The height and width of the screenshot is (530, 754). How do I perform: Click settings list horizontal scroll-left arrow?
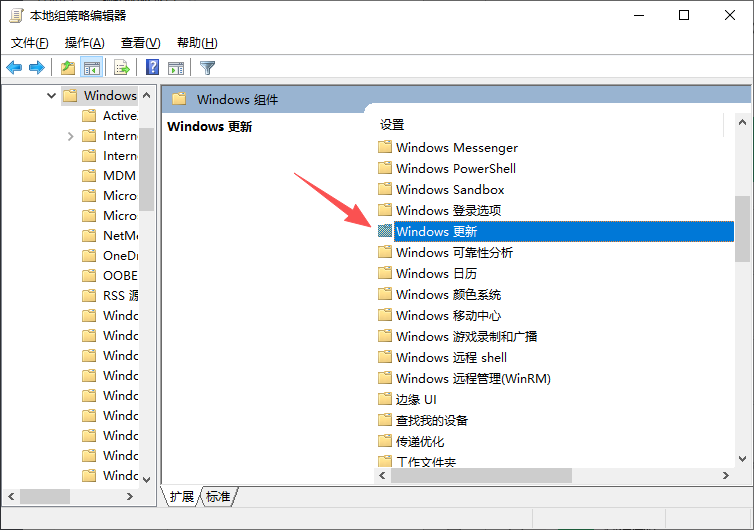point(382,475)
